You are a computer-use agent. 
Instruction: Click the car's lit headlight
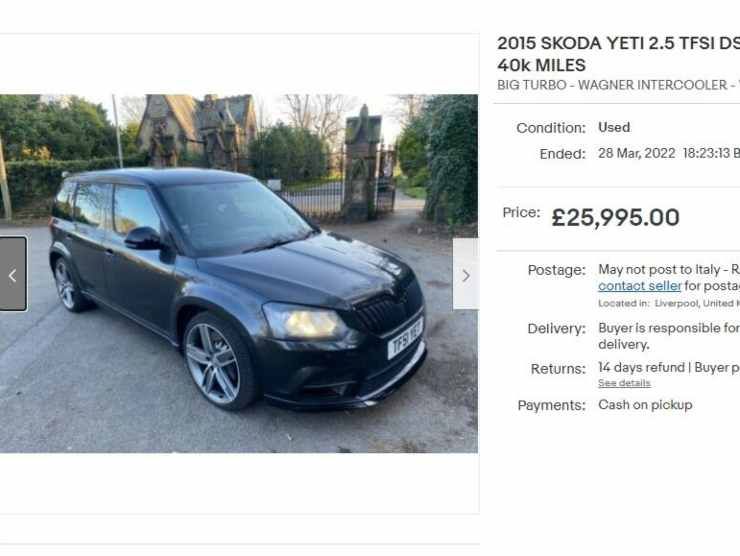[304, 321]
